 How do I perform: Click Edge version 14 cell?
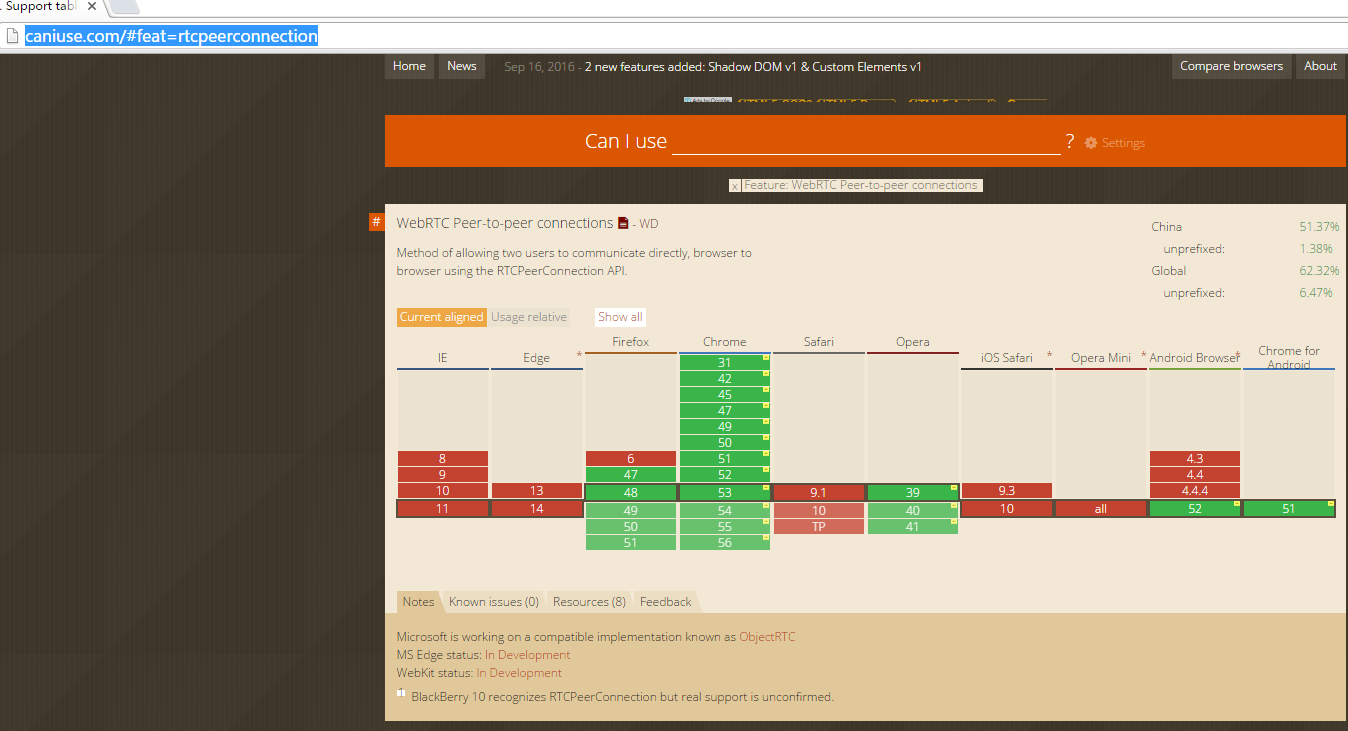tap(536, 509)
